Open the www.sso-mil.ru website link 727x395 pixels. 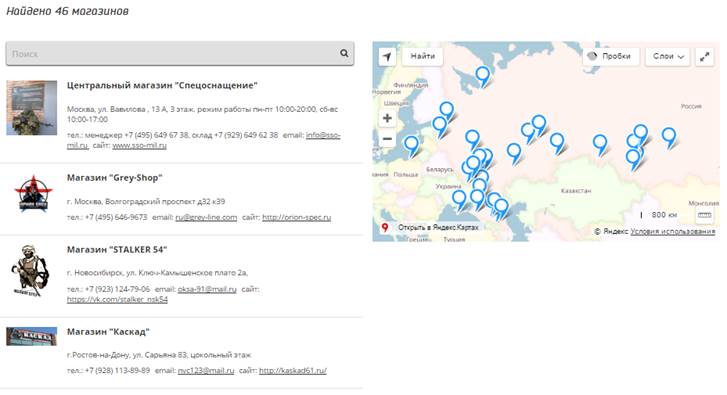[139, 146]
